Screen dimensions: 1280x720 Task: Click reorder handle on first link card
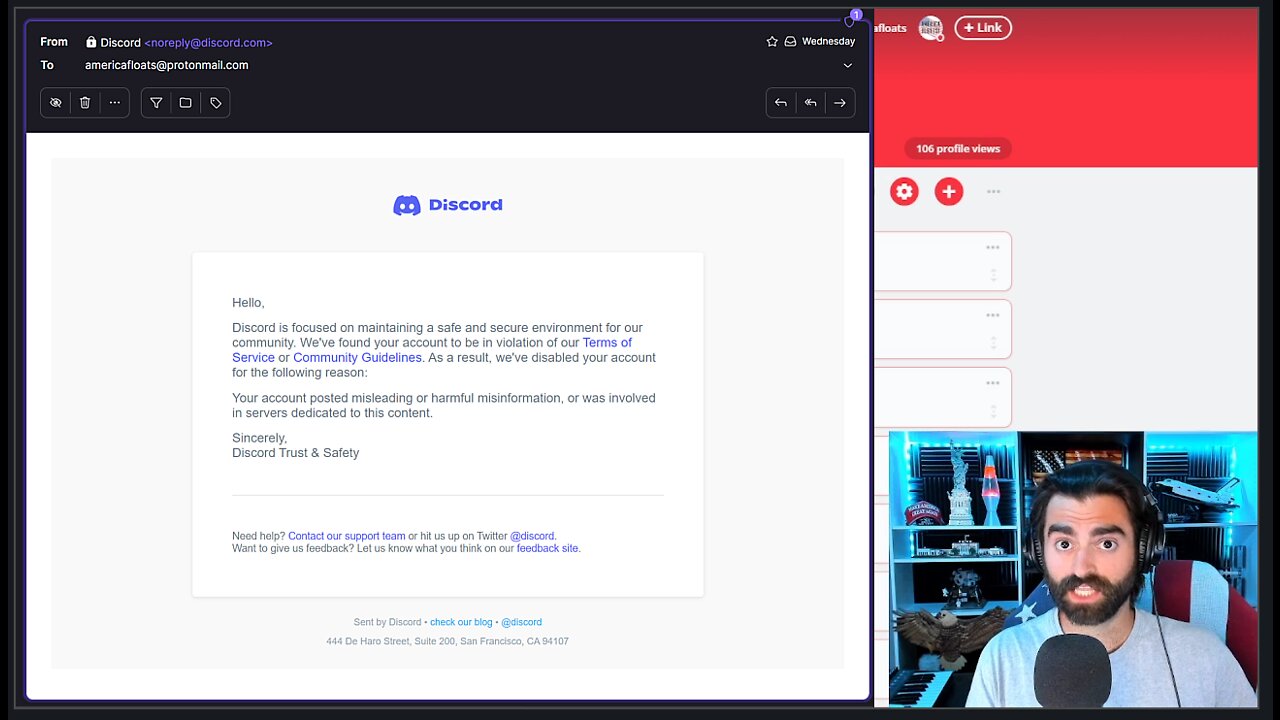click(x=993, y=275)
